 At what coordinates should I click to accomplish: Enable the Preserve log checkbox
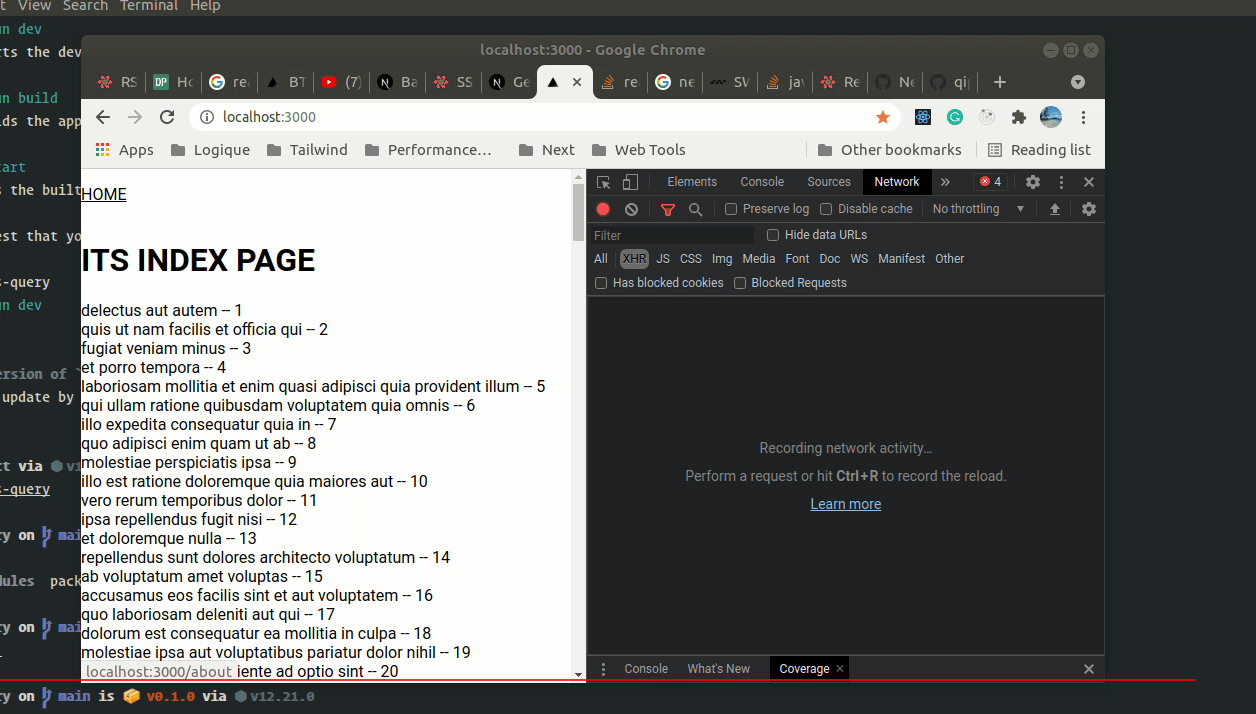(731, 209)
